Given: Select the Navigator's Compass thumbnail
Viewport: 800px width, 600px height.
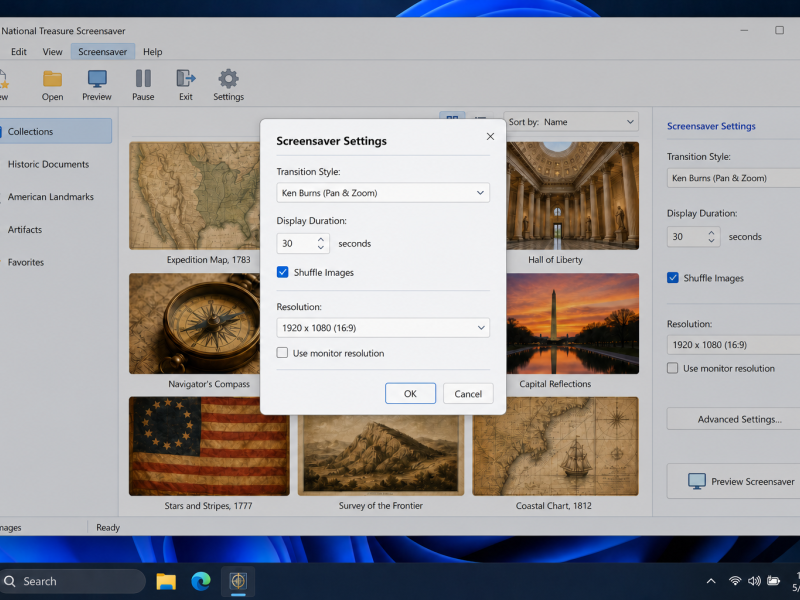Looking at the screenshot, I should tap(194, 323).
